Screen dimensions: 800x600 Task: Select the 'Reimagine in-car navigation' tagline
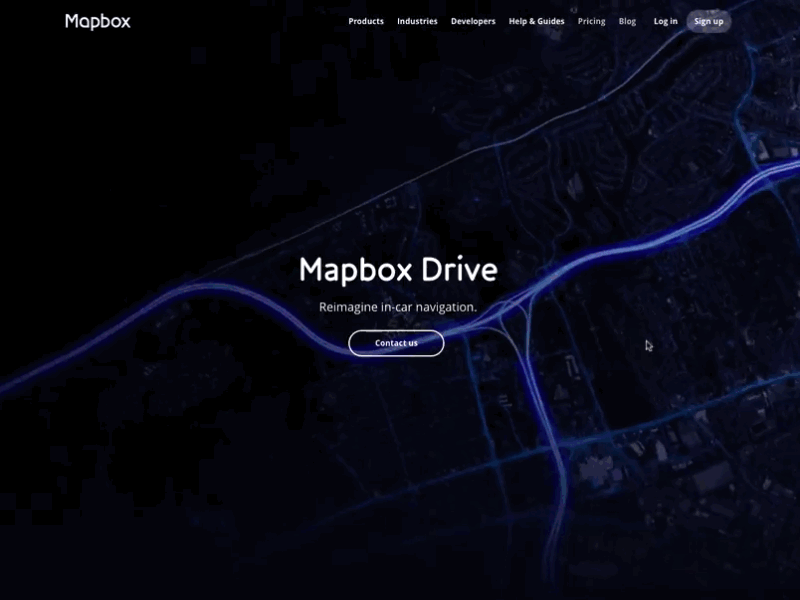pos(397,308)
